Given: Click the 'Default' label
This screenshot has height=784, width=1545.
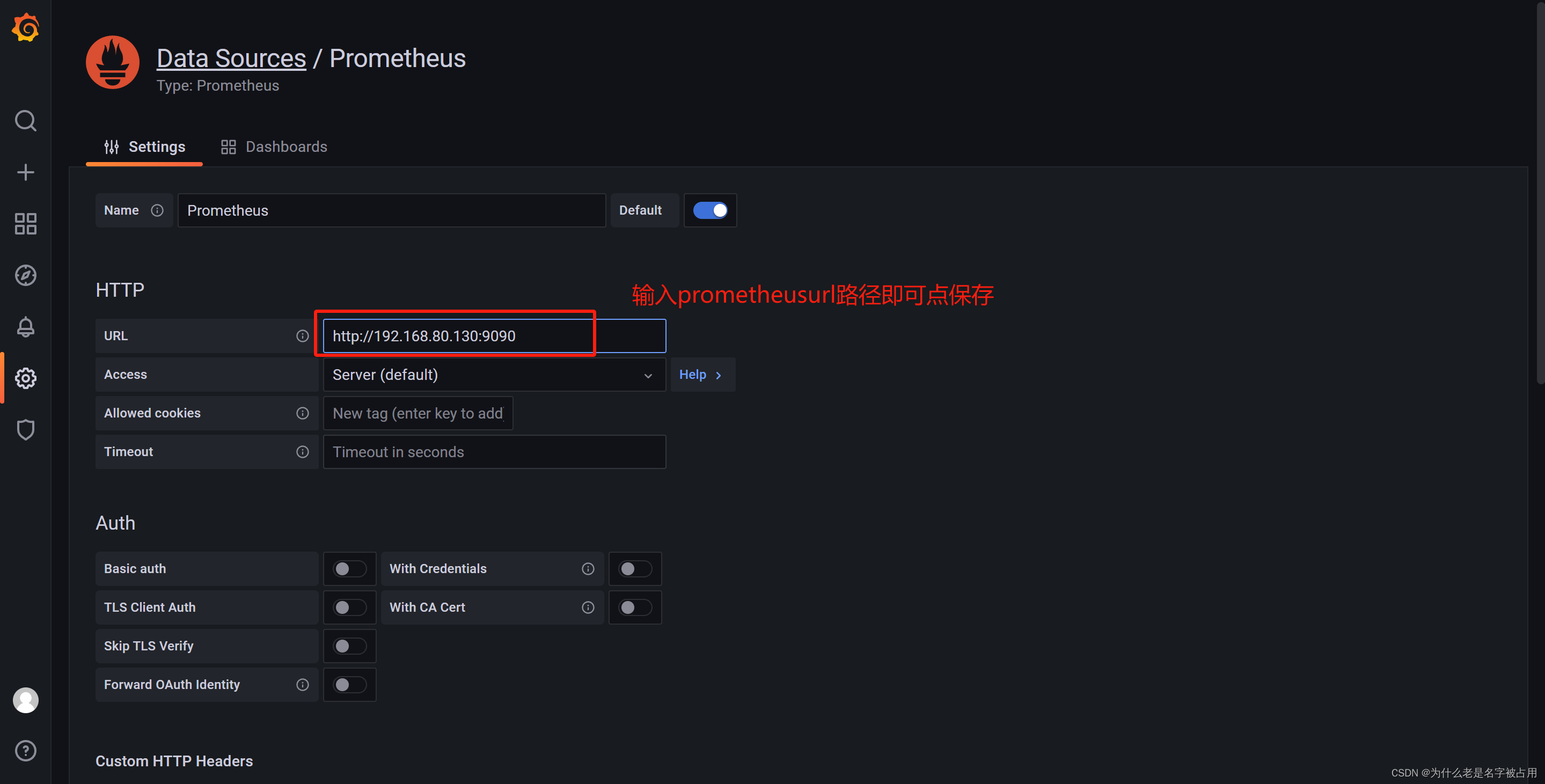Looking at the screenshot, I should tap(641, 210).
